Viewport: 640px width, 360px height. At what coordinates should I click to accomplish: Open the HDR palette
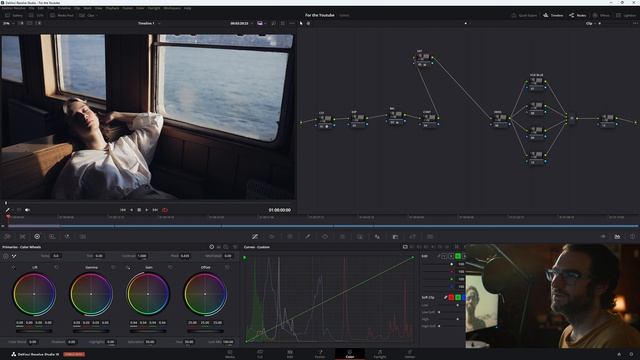(x=52, y=236)
